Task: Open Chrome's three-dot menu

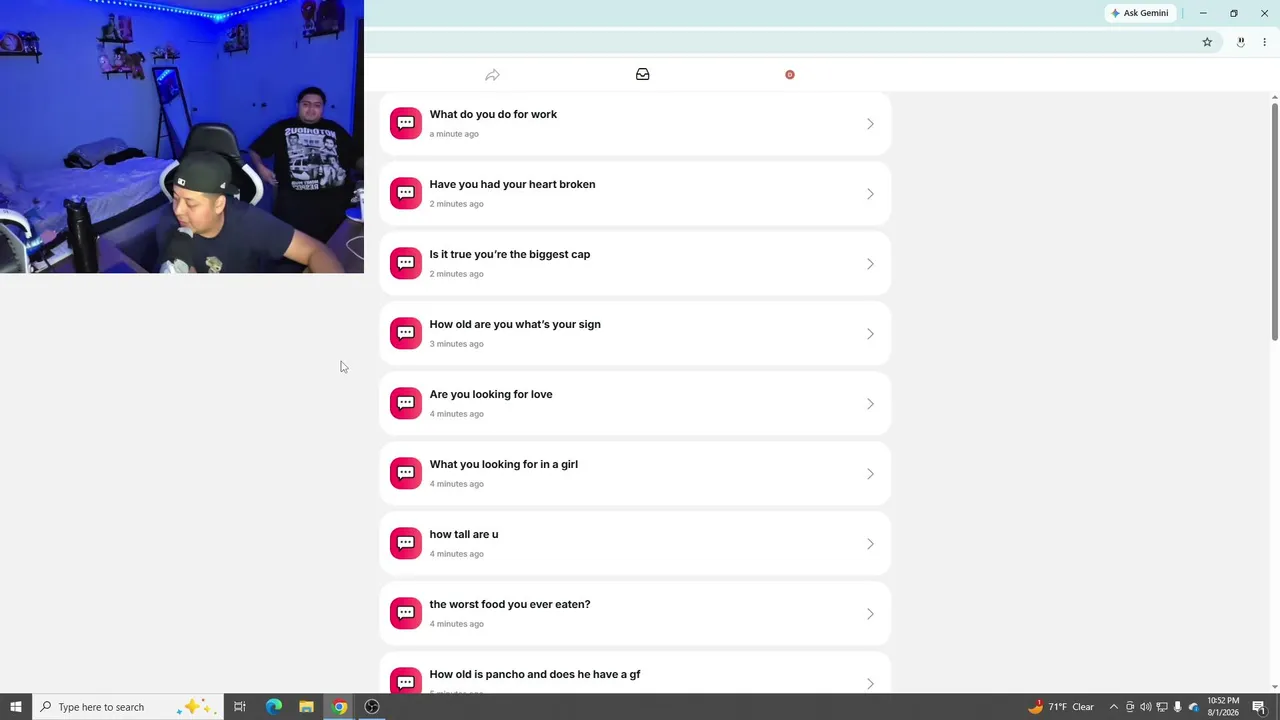Action: pyautogui.click(x=1264, y=42)
